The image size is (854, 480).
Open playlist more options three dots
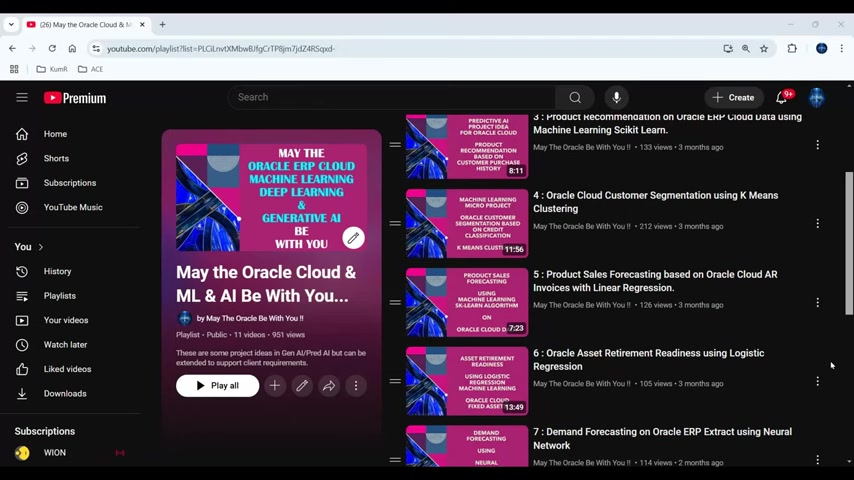click(356, 386)
